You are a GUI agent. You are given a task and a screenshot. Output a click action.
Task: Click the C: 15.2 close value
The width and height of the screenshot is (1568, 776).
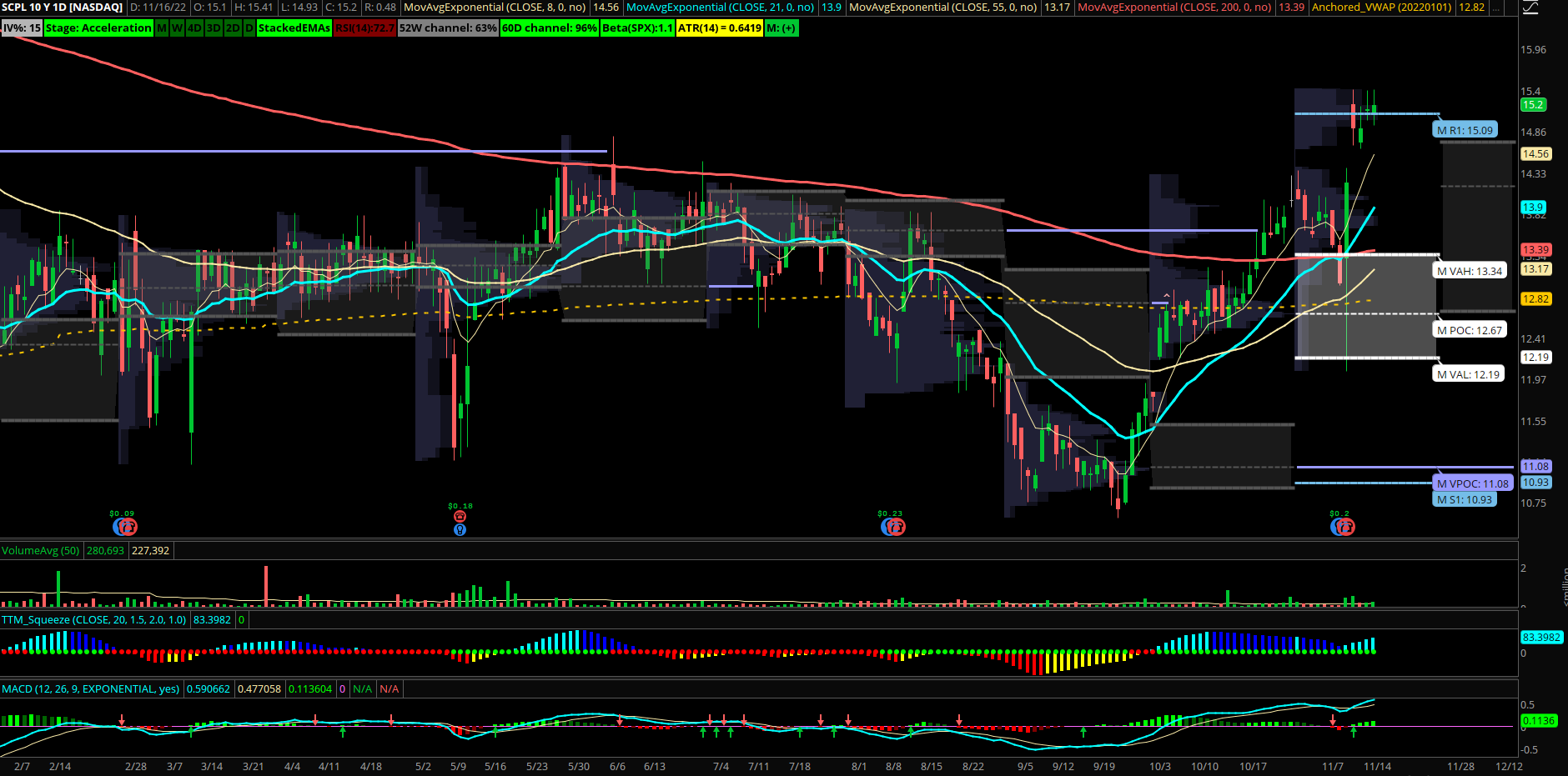point(340,7)
